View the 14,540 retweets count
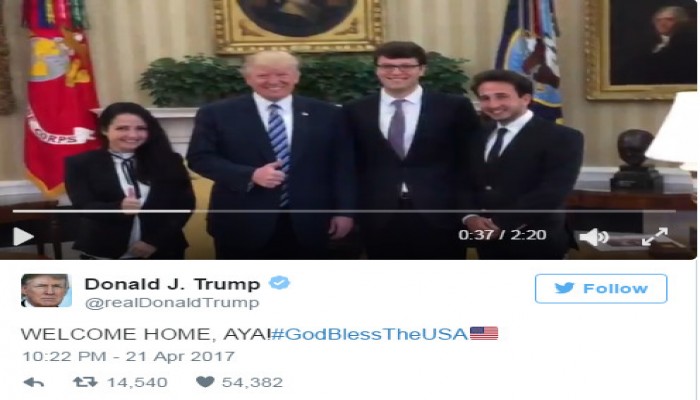The image size is (700, 400). [137, 382]
